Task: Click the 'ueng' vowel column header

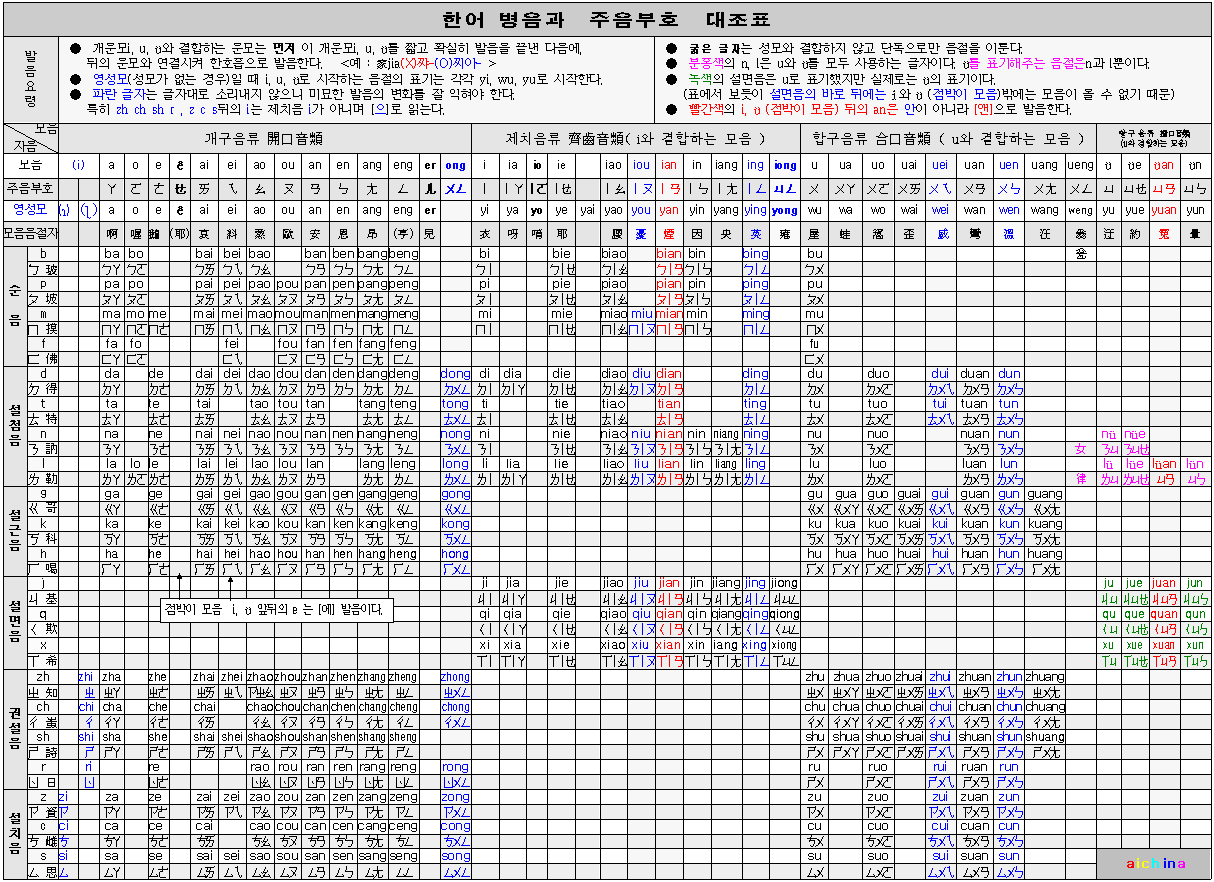Action: pos(1080,165)
